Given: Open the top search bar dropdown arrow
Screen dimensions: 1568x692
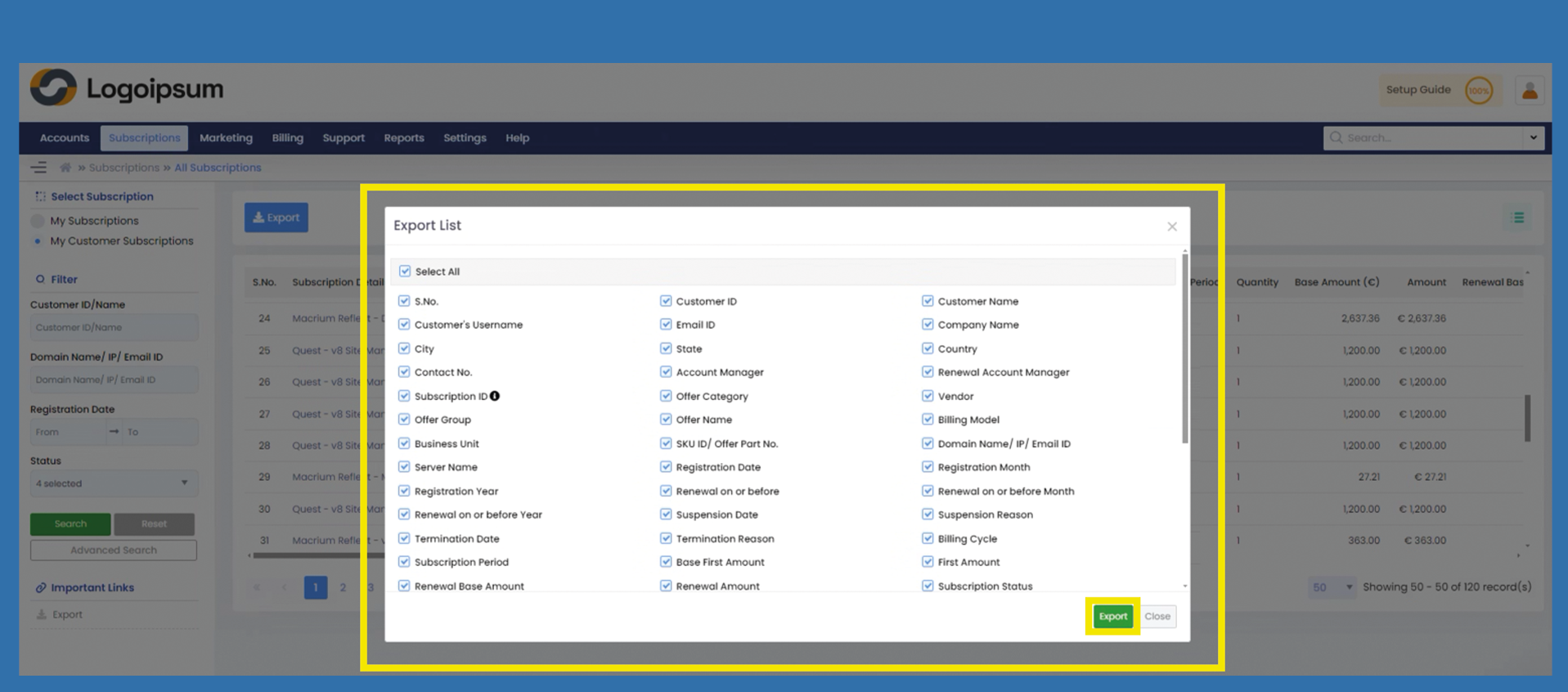Looking at the screenshot, I should click(1533, 137).
